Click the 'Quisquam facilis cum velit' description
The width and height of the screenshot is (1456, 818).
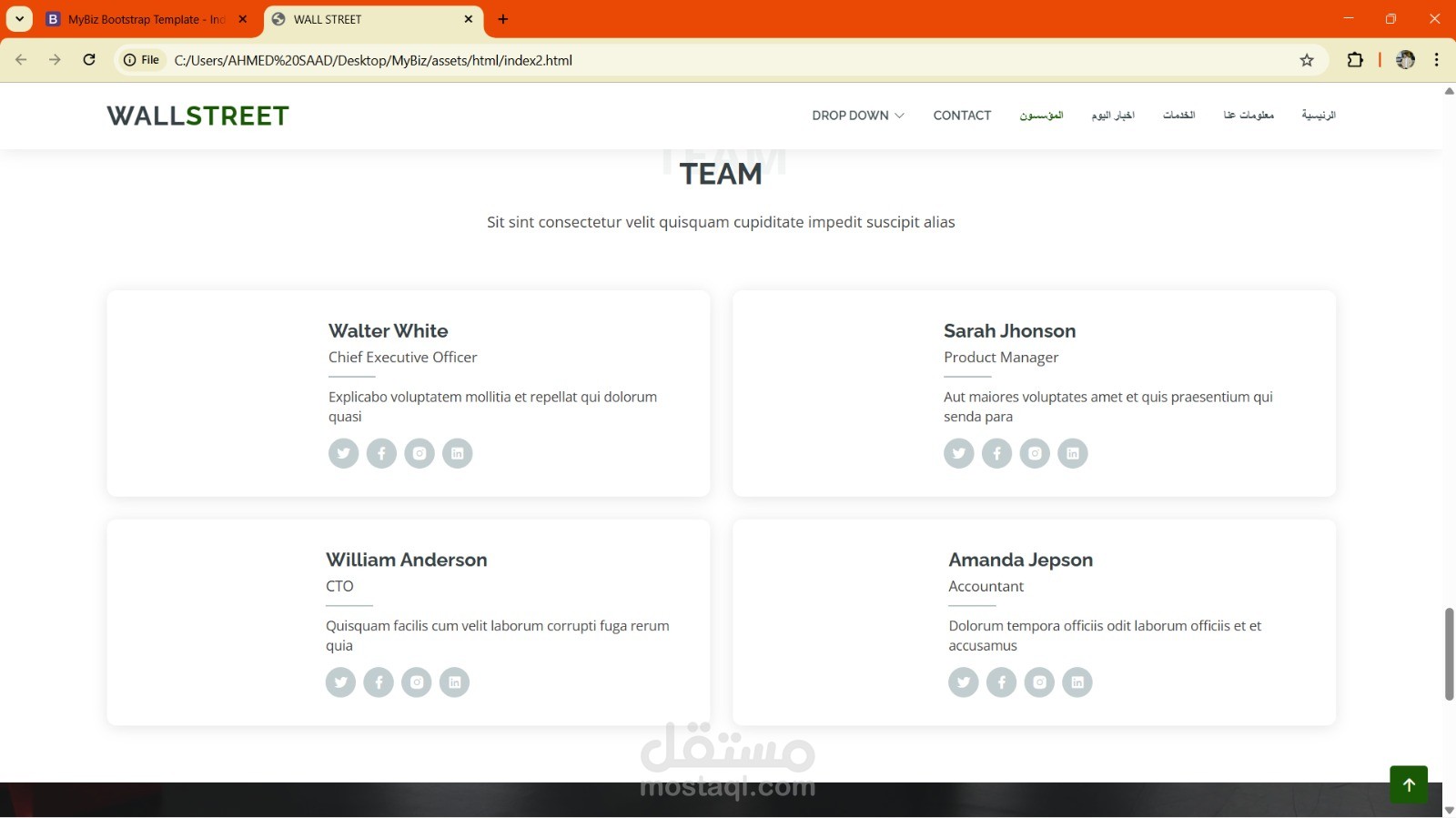(498, 636)
